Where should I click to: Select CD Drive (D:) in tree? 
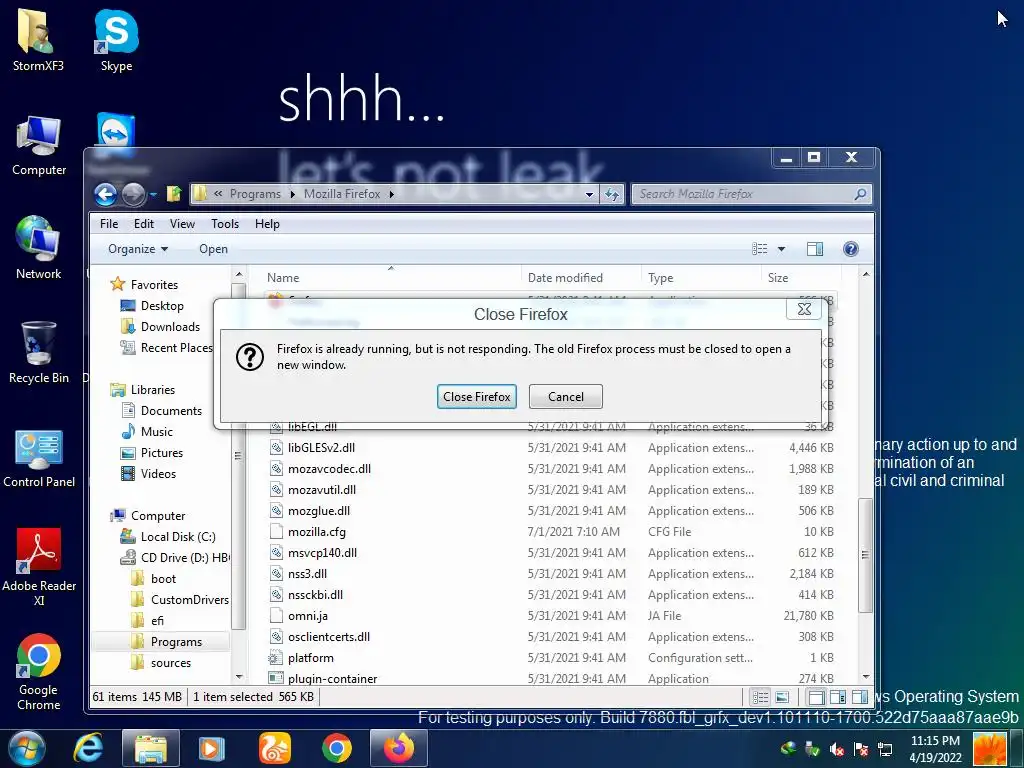point(184,557)
